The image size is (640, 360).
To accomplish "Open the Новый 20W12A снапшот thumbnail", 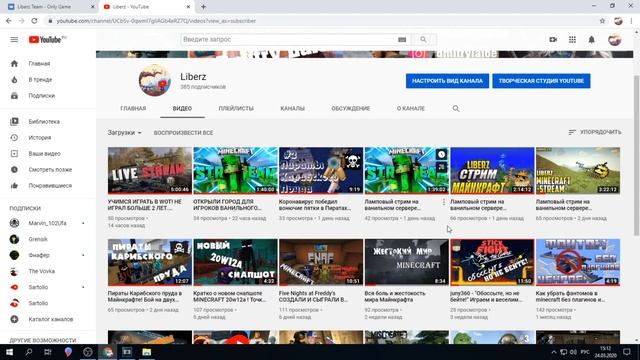I will (x=235, y=262).
